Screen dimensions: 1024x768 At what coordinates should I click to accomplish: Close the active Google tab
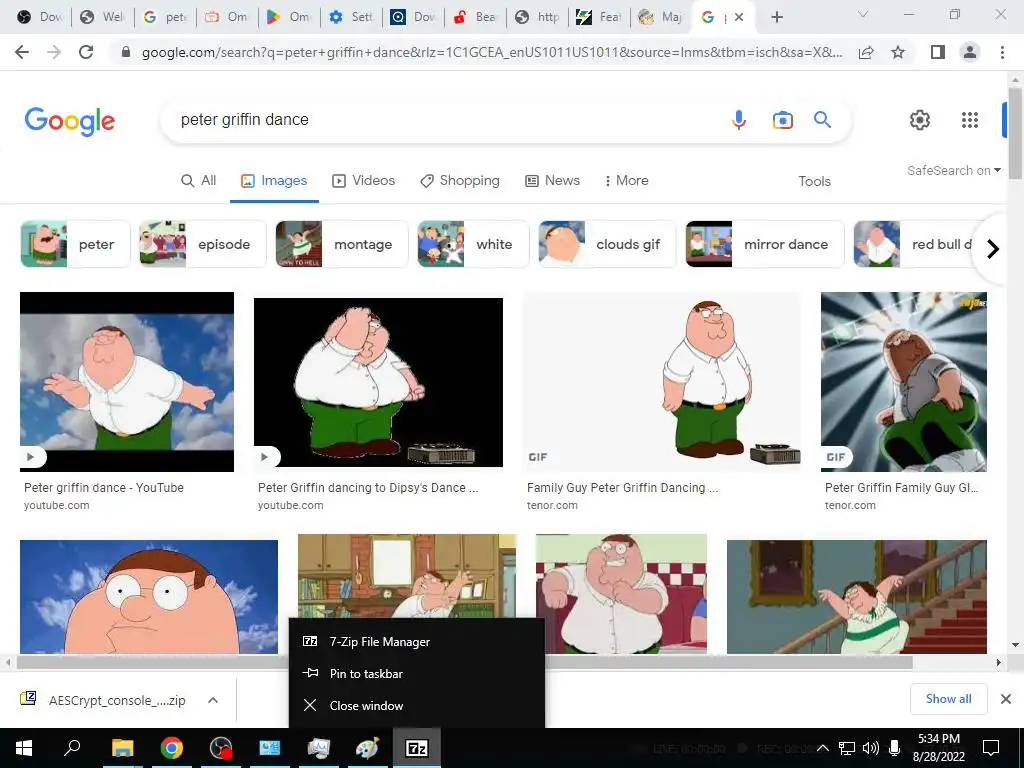[x=739, y=17]
